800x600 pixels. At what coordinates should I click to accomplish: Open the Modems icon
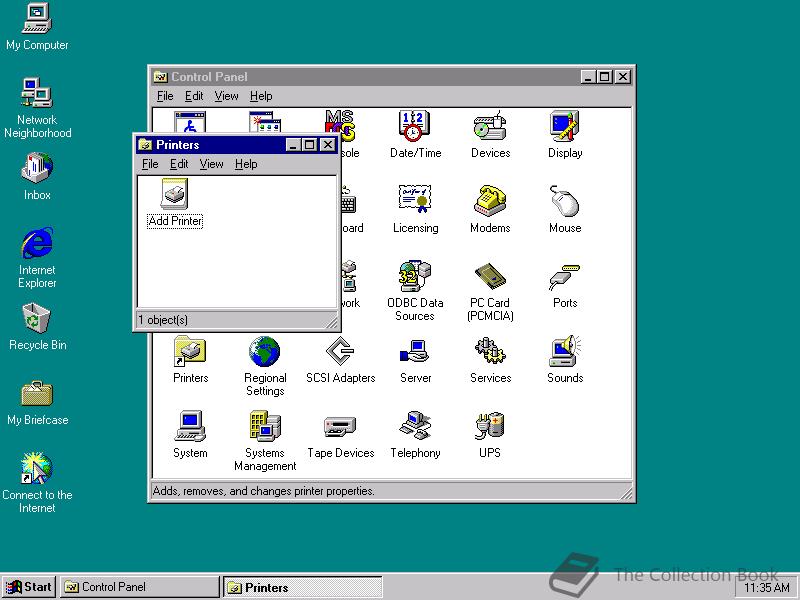click(x=490, y=209)
